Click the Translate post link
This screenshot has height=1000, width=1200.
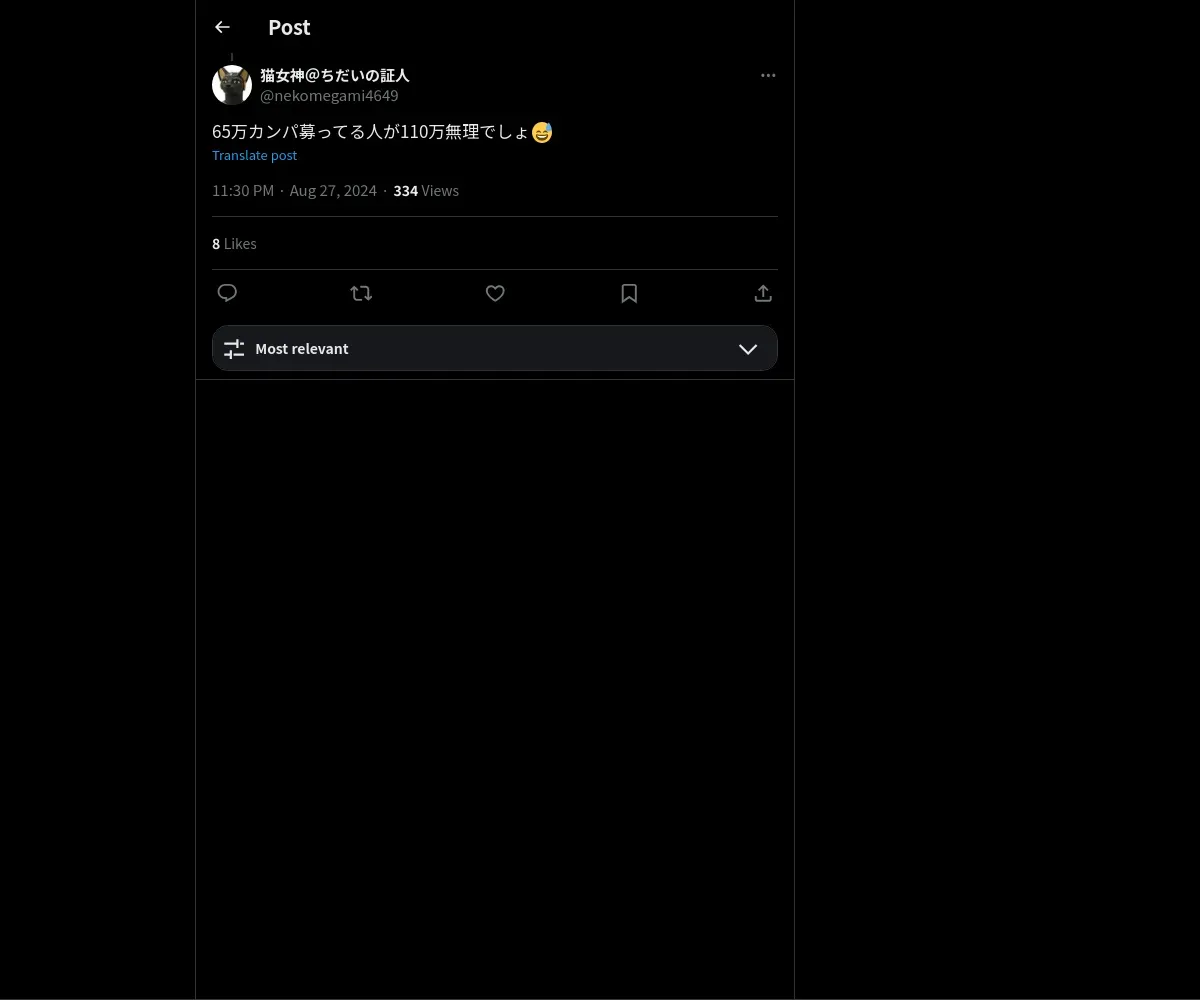click(x=254, y=155)
